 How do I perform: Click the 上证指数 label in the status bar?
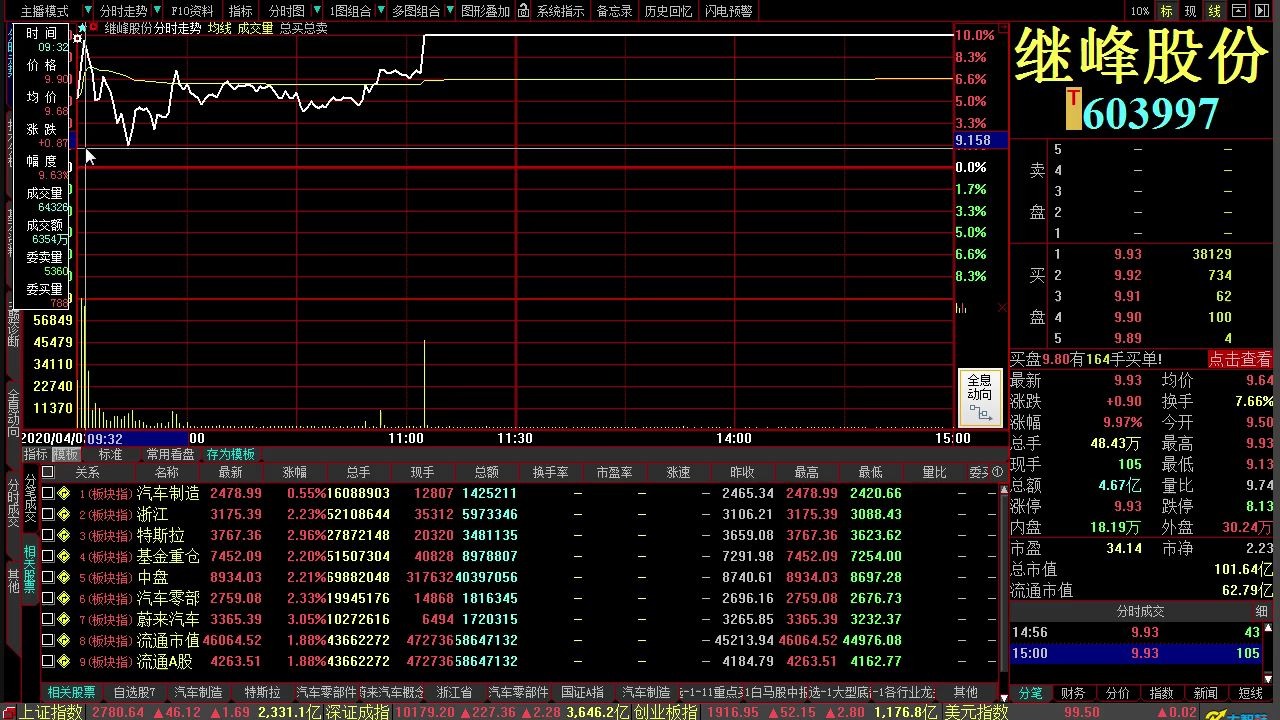52,712
